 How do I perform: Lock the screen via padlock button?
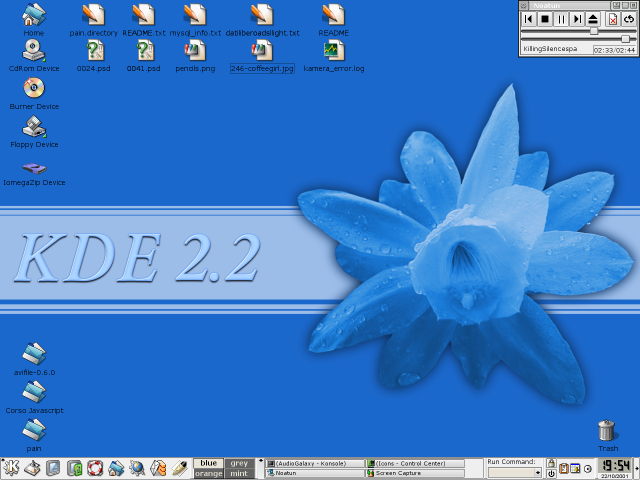tap(551, 463)
